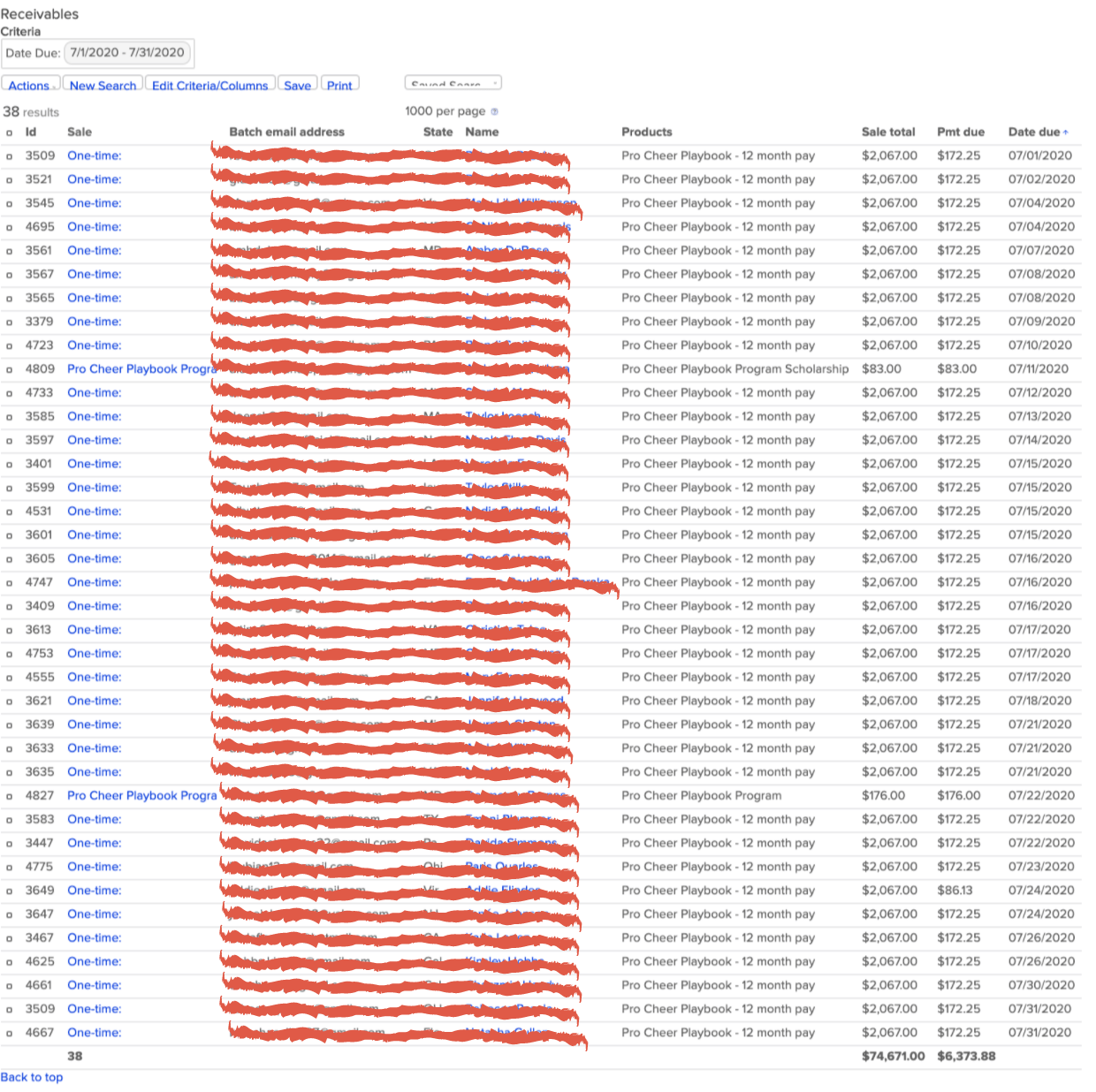Click the date due 07/01/2020
The height and width of the screenshot is (1092, 1096).
1040,156
